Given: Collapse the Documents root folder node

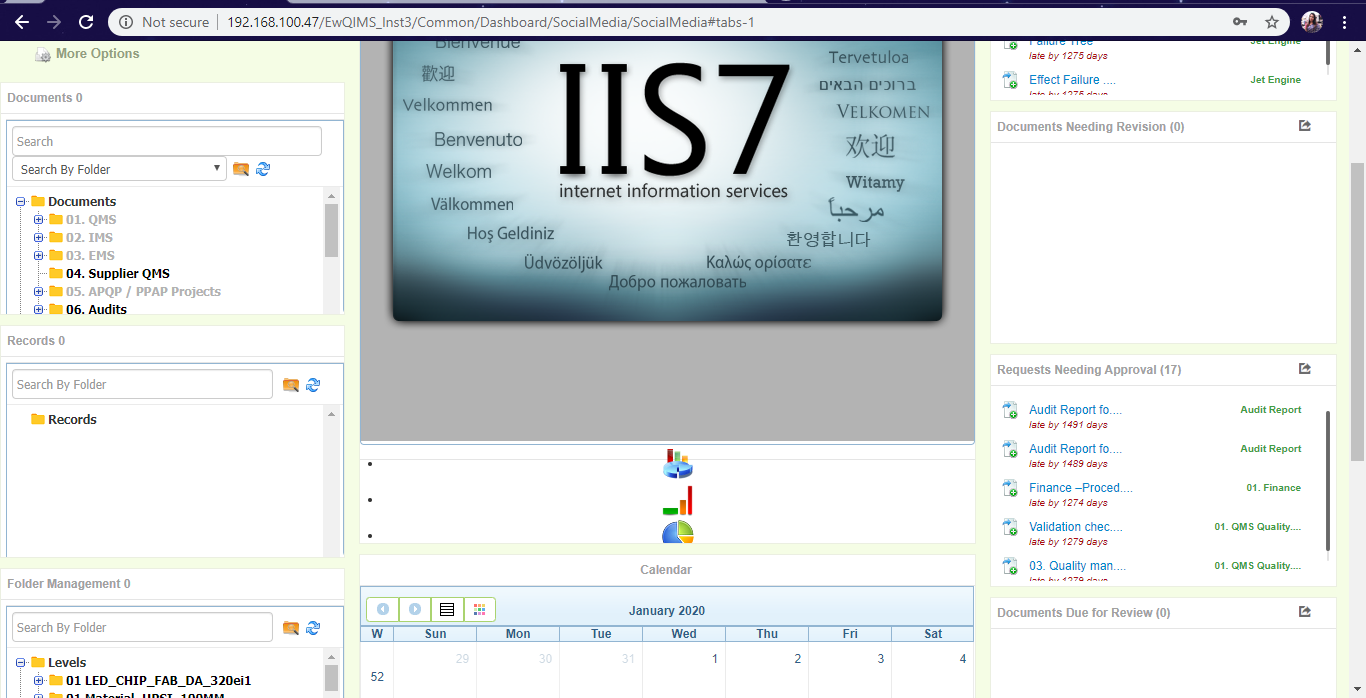Looking at the screenshot, I should [x=20, y=201].
